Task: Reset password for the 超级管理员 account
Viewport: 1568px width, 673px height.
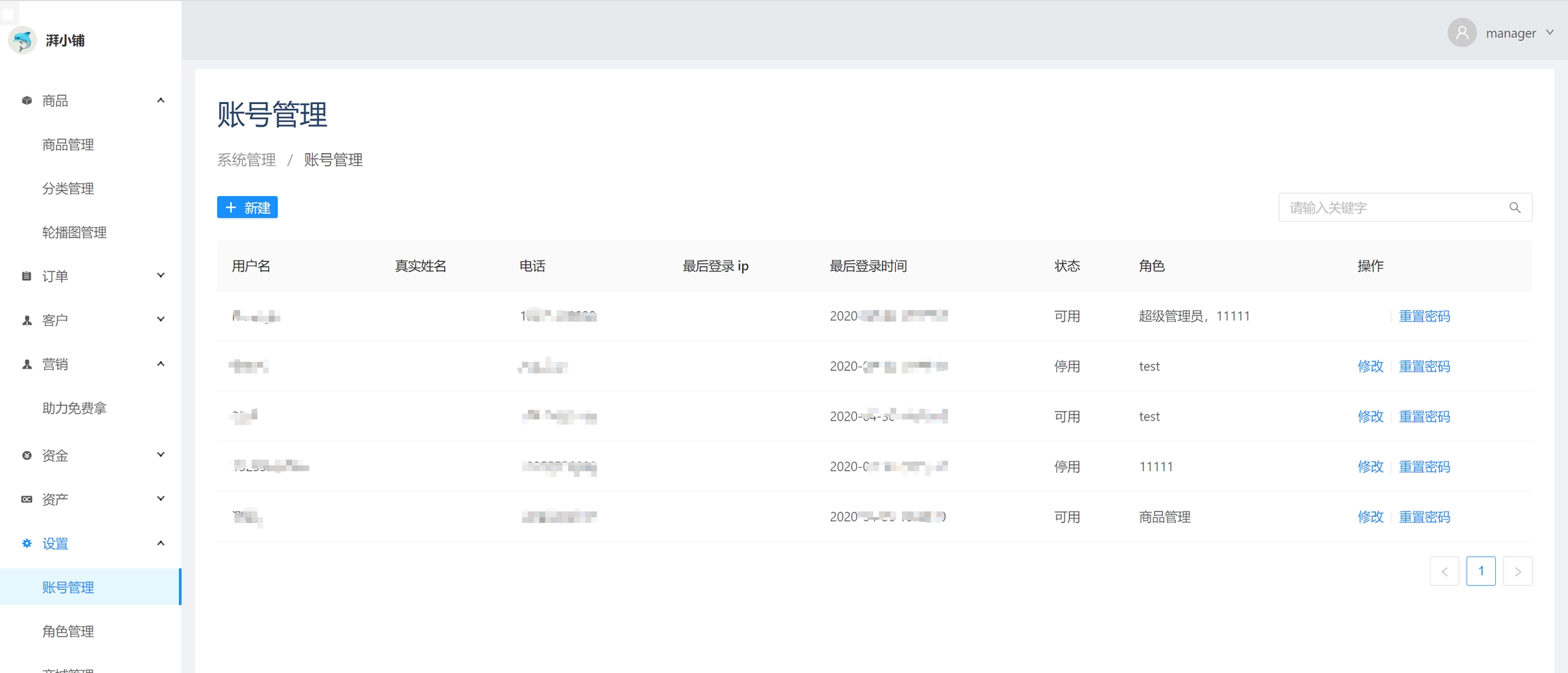Action: (x=1424, y=316)
